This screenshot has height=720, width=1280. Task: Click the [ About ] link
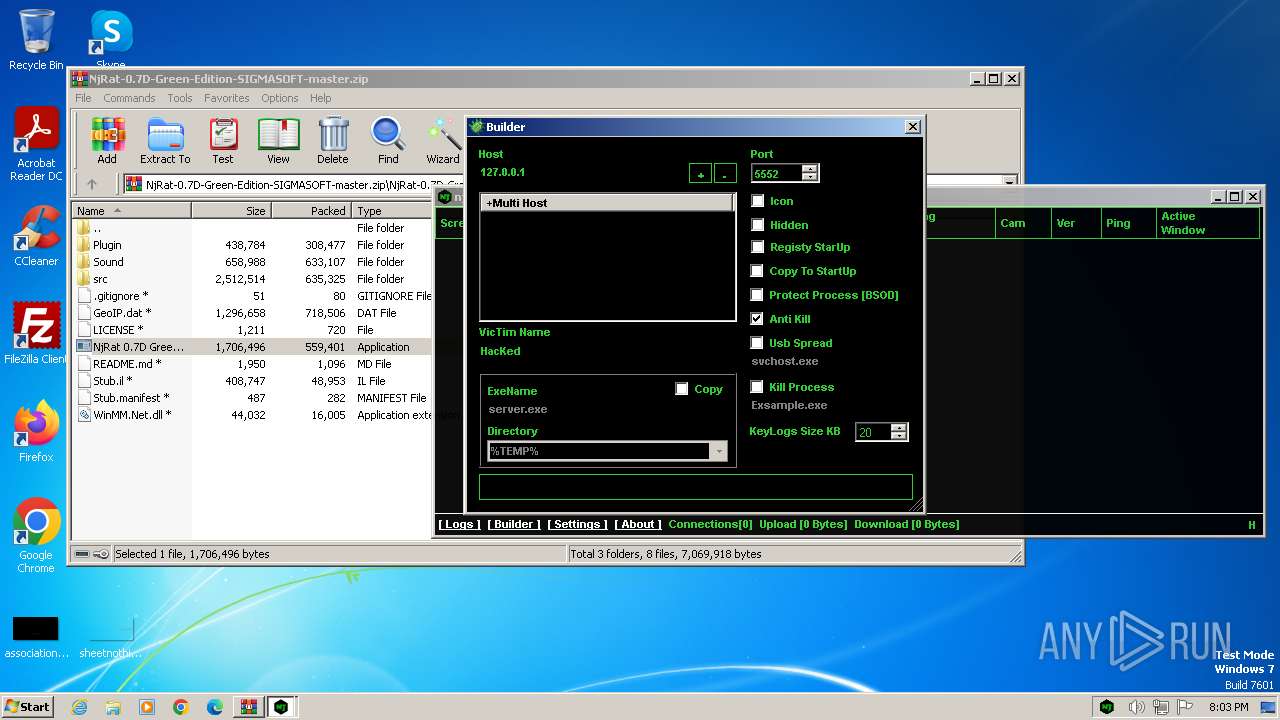(x=638, y=524)
